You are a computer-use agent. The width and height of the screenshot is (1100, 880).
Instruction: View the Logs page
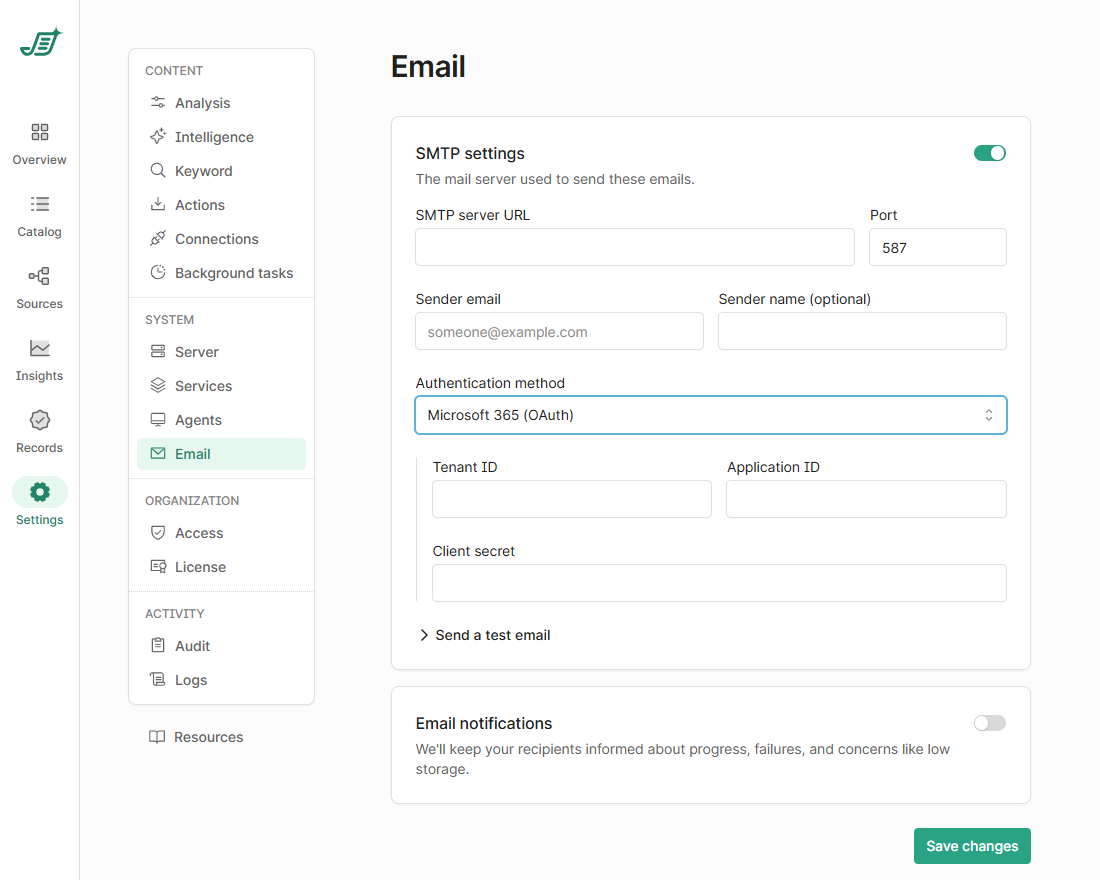point(221,680)
